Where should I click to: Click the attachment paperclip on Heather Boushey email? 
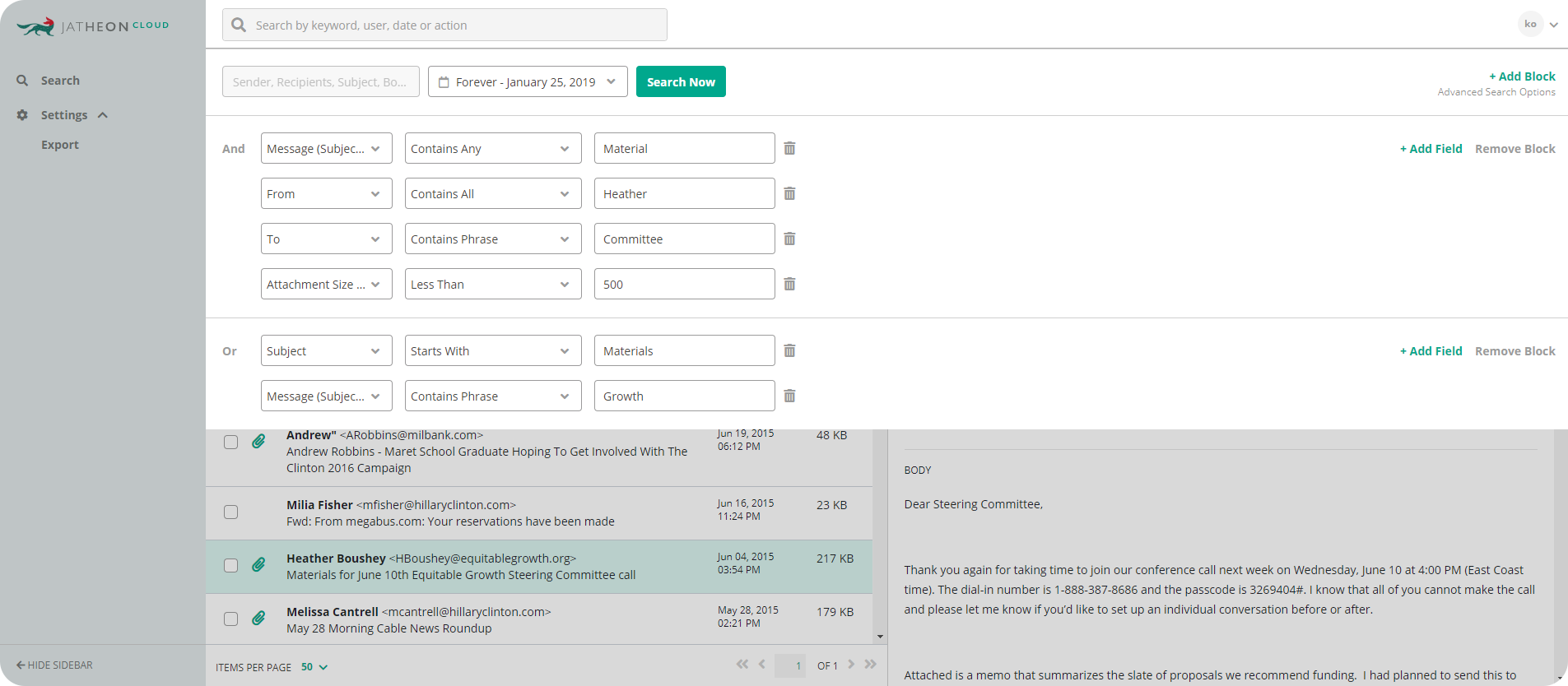coord(258,564)
